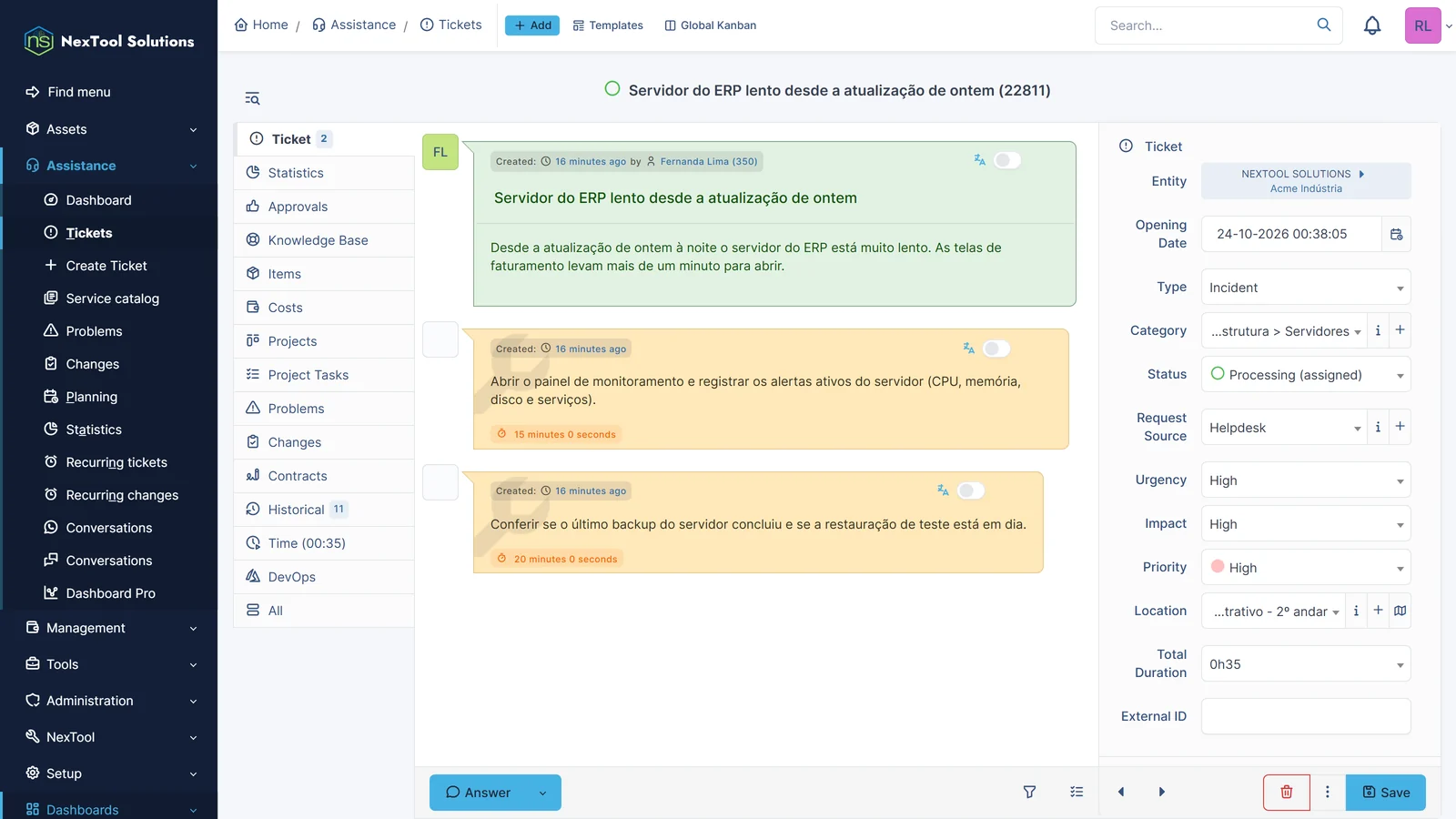Click the timeline filter funnel icon
This screenshot has width=1456, height=819.
[1029, 792]
